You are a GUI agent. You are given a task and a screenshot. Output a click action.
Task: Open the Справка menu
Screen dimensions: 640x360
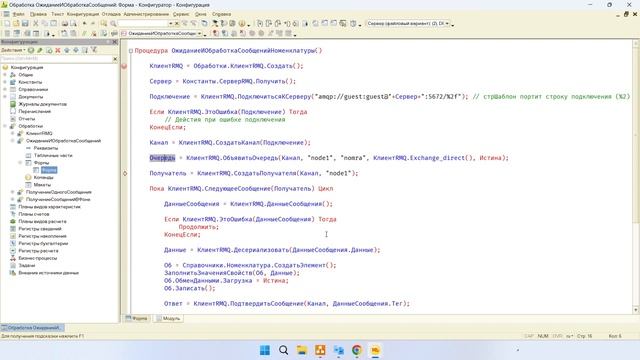click(x=221, y=14)
